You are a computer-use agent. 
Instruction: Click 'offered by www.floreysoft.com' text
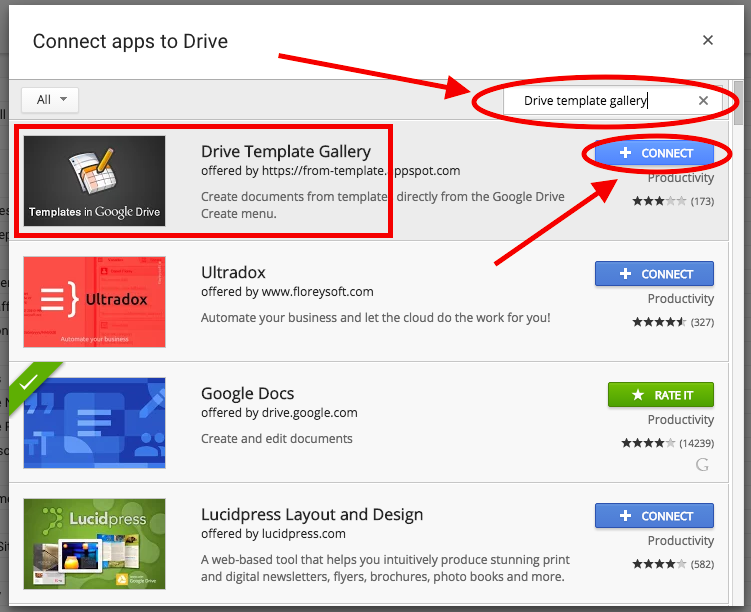(287, 292)
